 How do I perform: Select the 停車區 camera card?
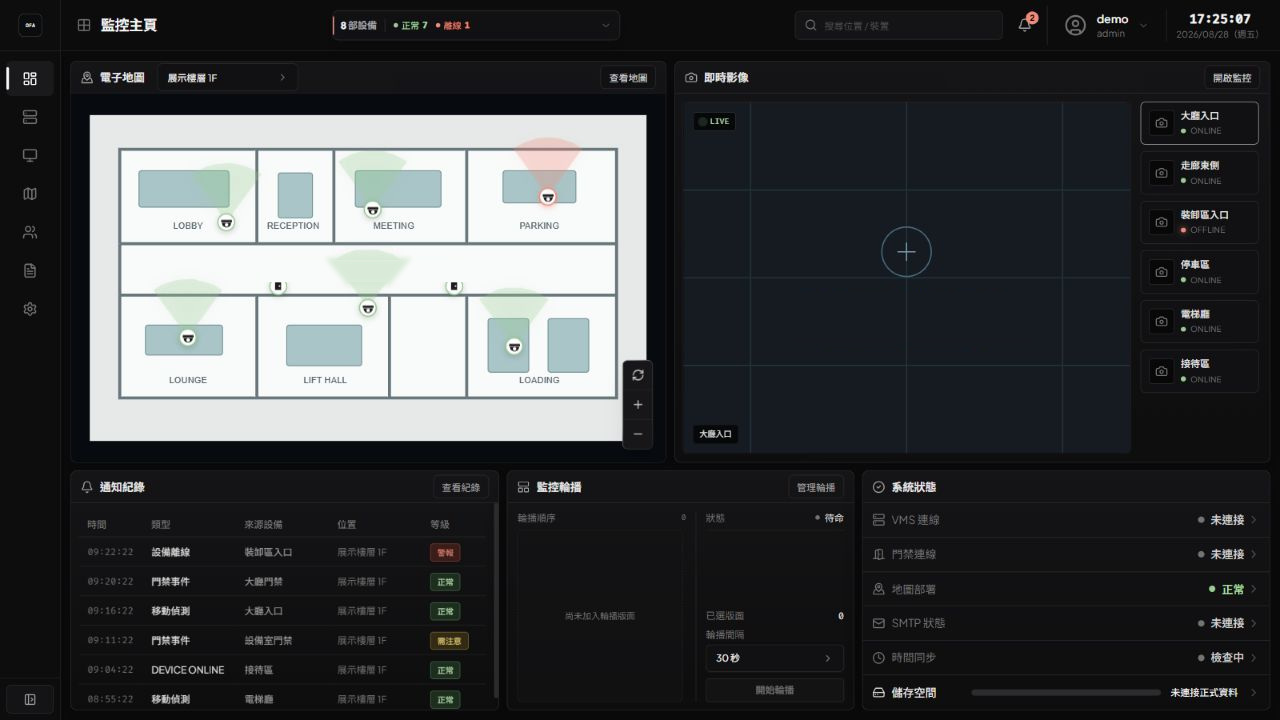[x=1199, y=272]
